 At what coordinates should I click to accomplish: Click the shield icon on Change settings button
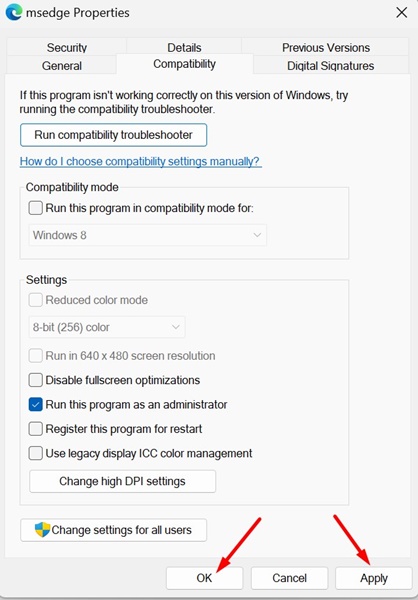tap(42, 530)
